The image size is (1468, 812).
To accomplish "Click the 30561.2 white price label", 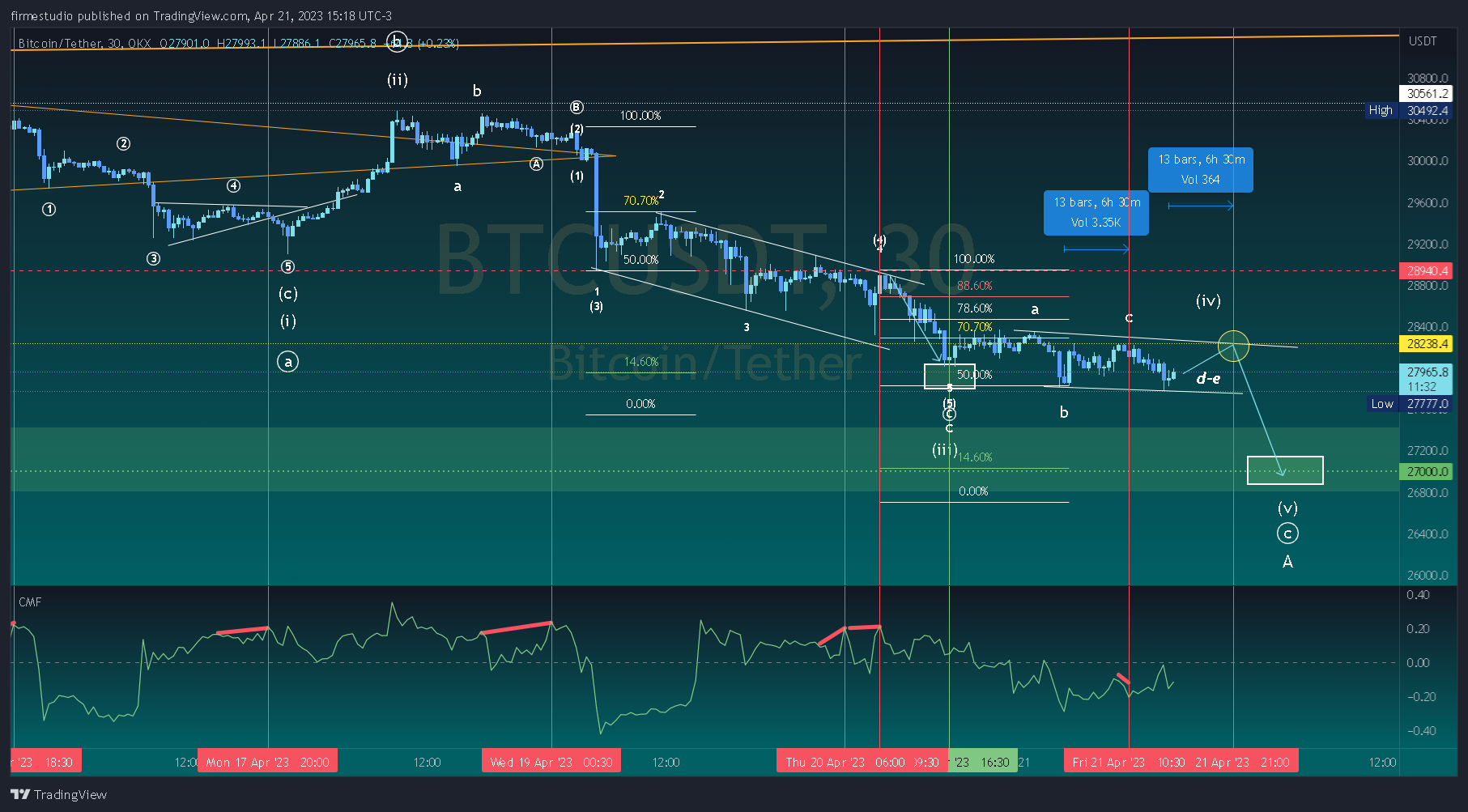I will pyautogui.click(x=1426, y=93).
